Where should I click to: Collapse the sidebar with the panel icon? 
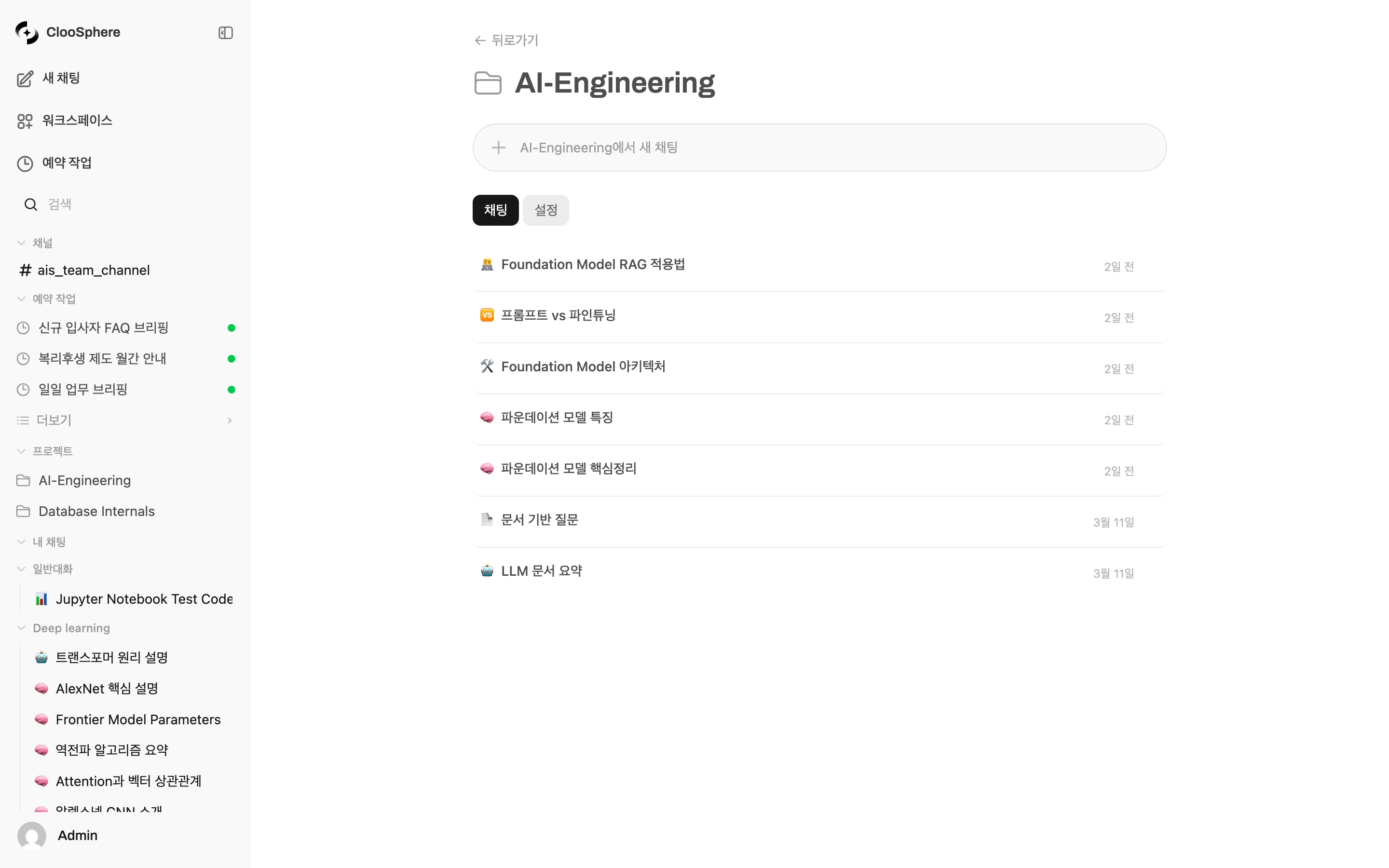pos(225,33)
